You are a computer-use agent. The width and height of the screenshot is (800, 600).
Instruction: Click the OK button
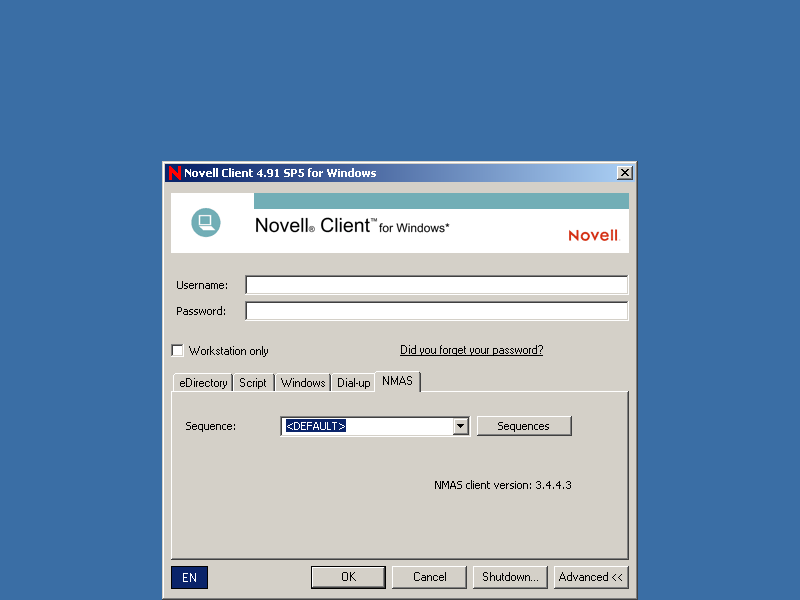[348, 577]
